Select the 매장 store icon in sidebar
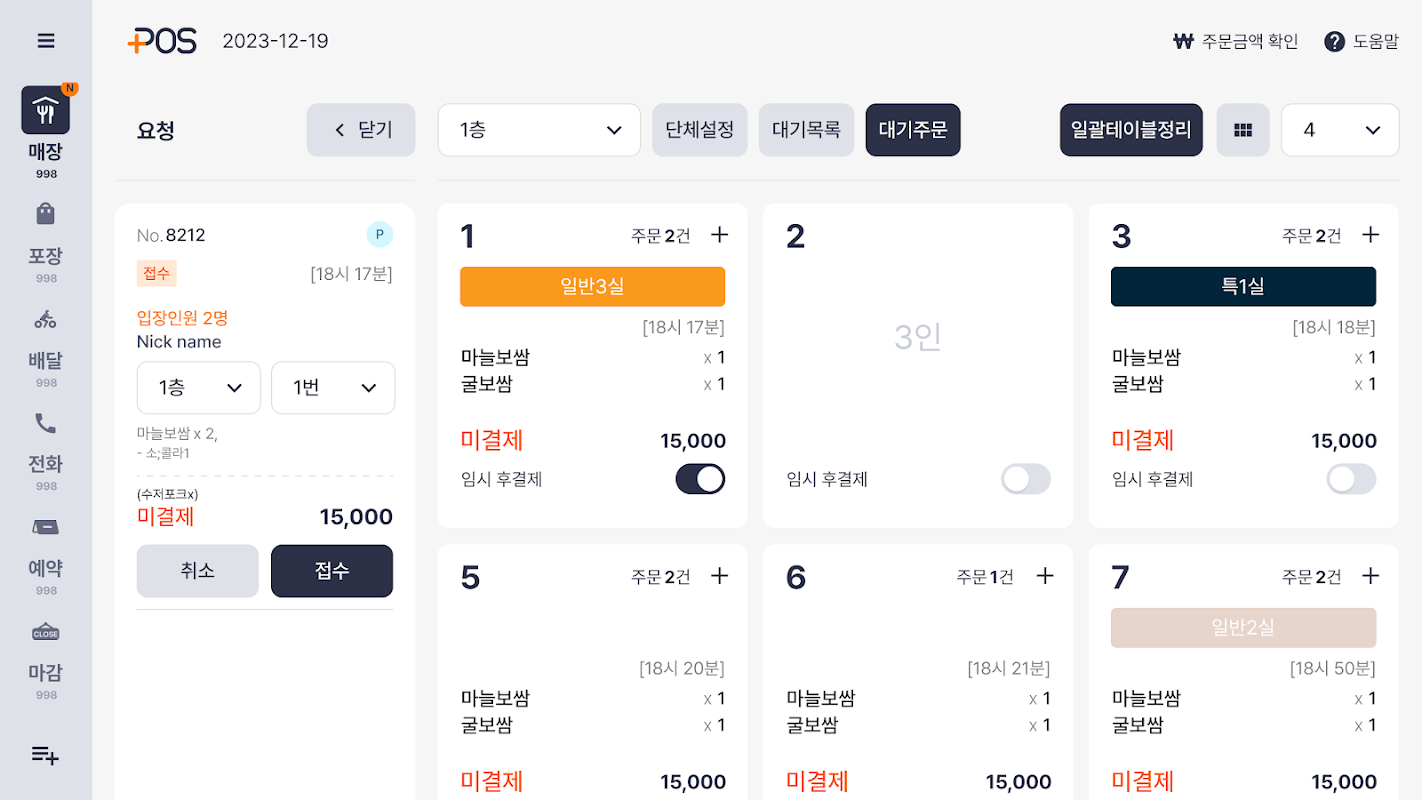This screenshot has width=1422, height=800. point(46,110)
